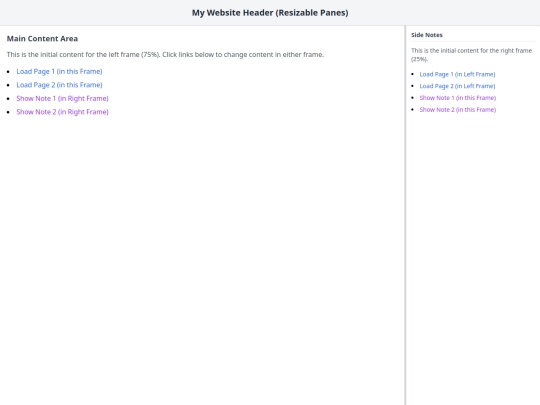Image resolution: width=540 pixels, height=405 pixels.
Task: Open Load Page 2 (in this Frame) link
Action: [59, 85]
